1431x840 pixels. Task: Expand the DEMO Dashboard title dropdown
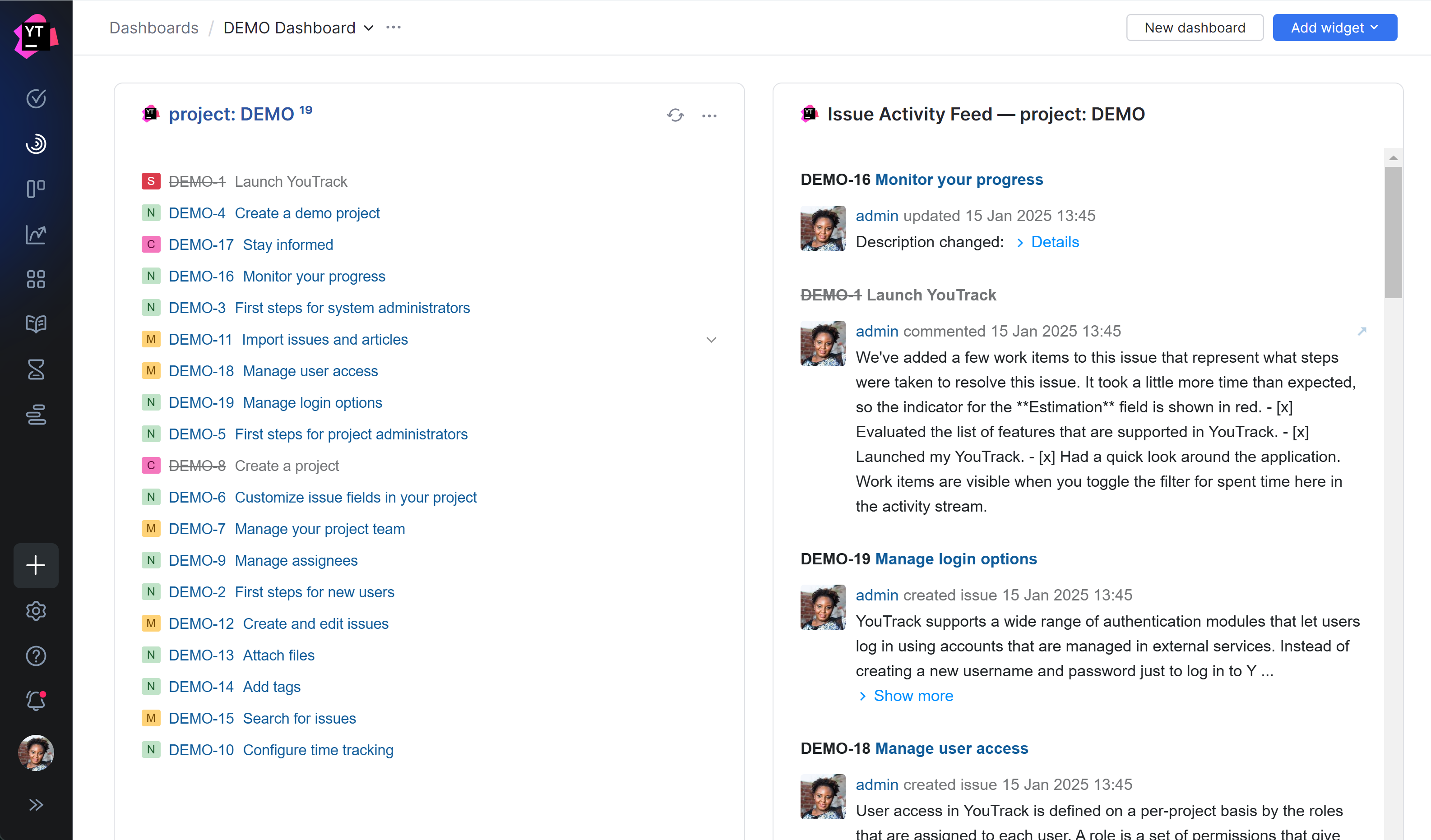point(369,27)
